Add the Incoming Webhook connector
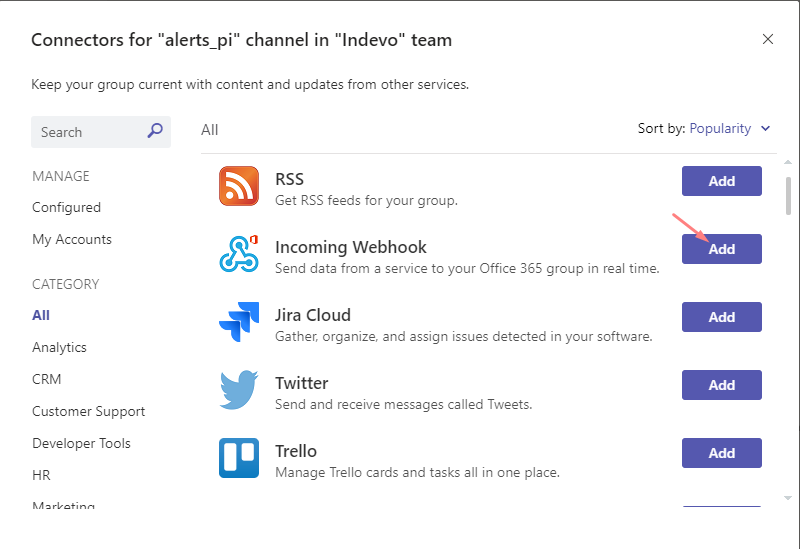 tap(721, 249)
